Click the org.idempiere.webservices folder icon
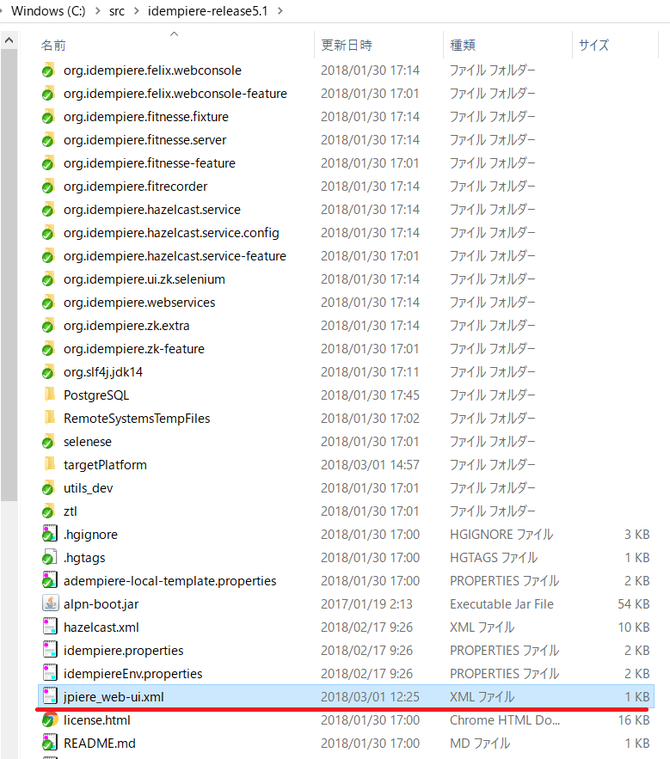Screen dimensions: 670x759 (48, 303)
